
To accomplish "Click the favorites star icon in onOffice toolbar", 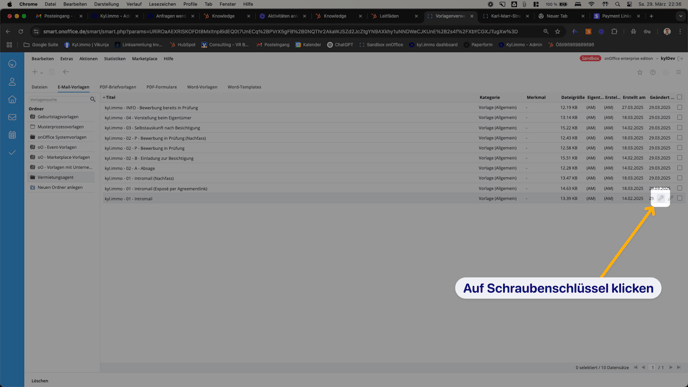I will 640,72.
